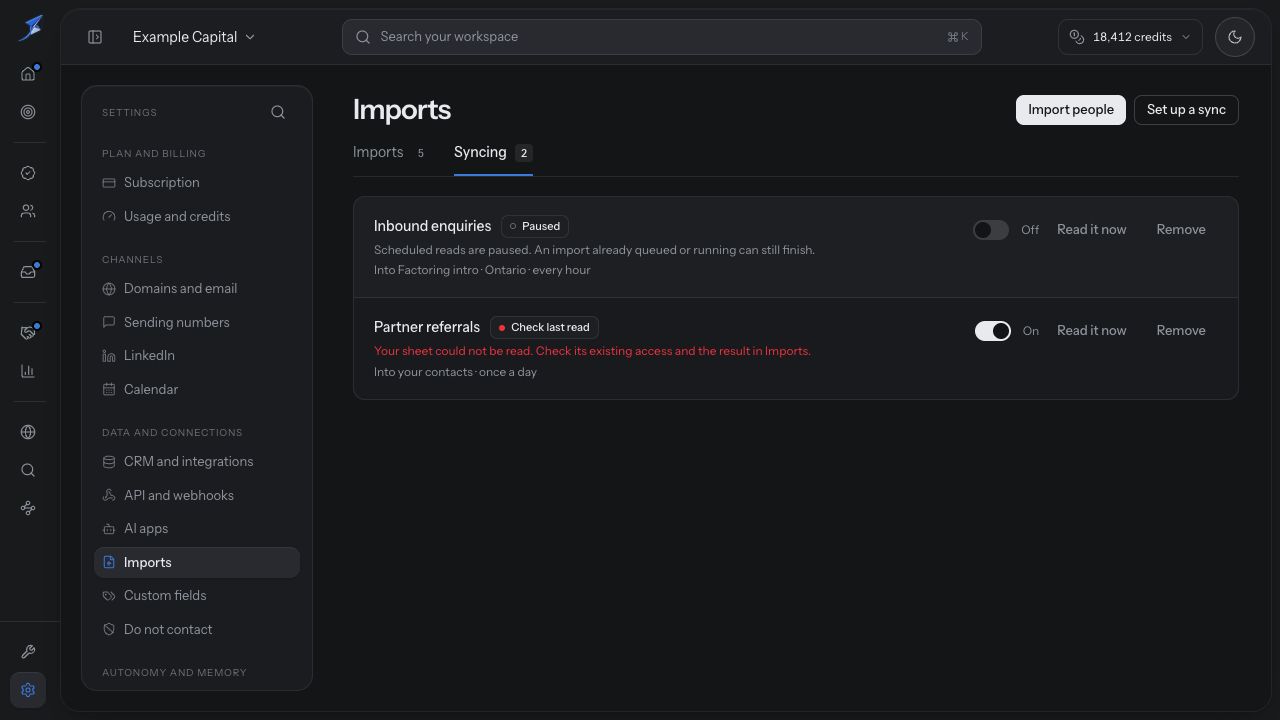Toggle dark mode moon button
Viewport: 1280px width, 720px height.
pyautogui.click(x=1235, y=37)
